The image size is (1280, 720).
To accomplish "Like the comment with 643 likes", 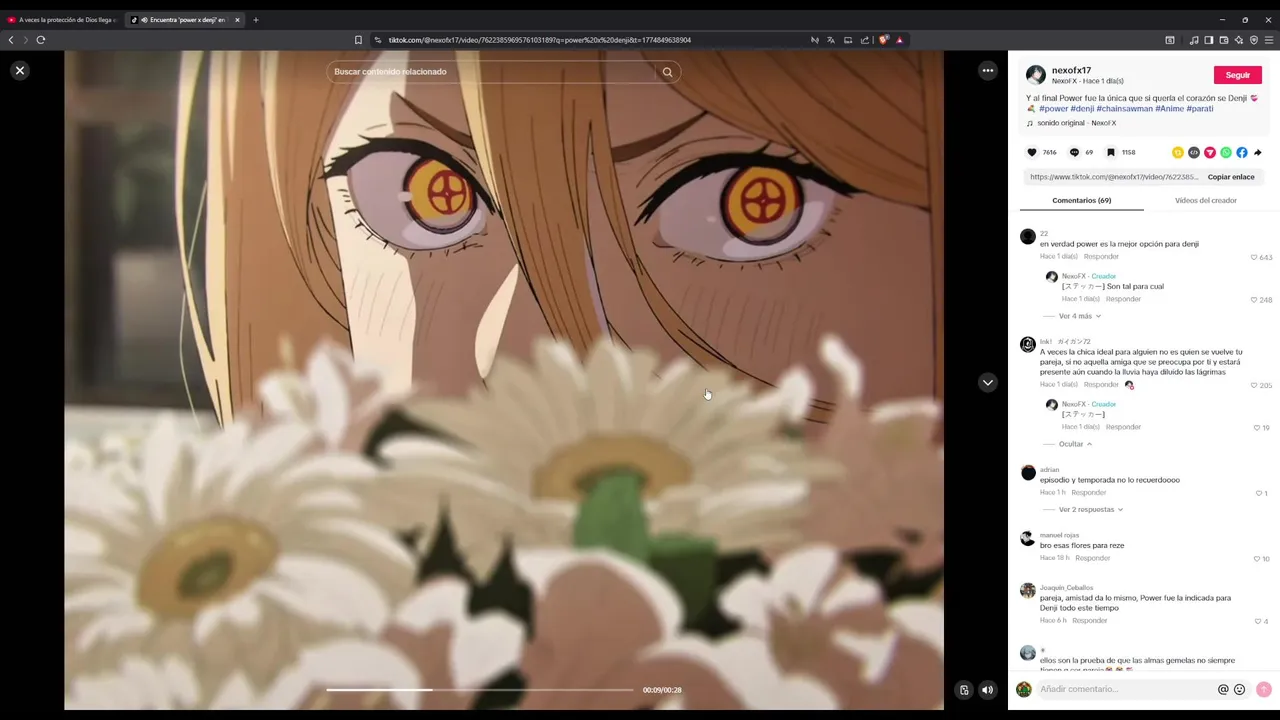I will point(1254,257).
